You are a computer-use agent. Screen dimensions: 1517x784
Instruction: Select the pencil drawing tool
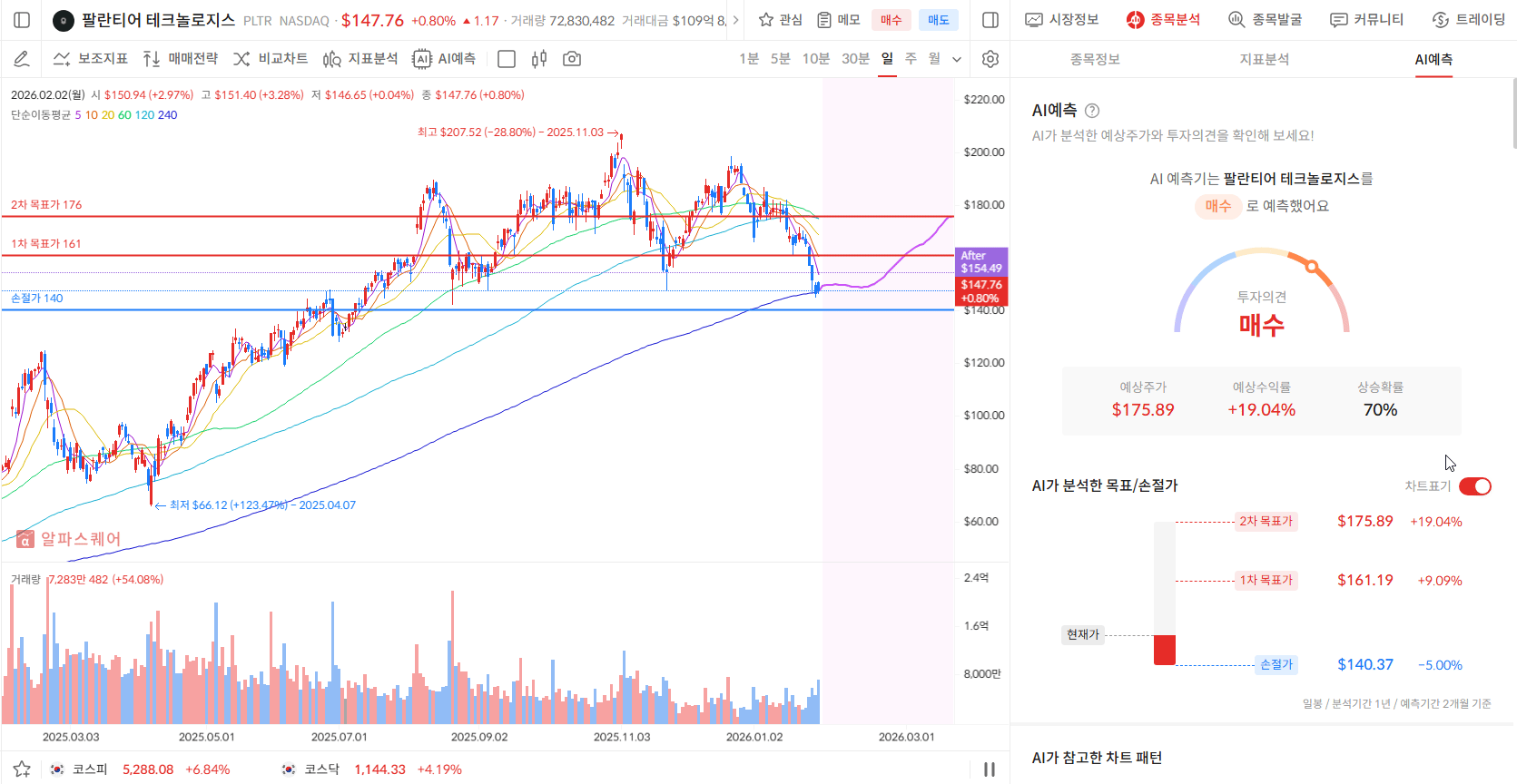point(22,59)
